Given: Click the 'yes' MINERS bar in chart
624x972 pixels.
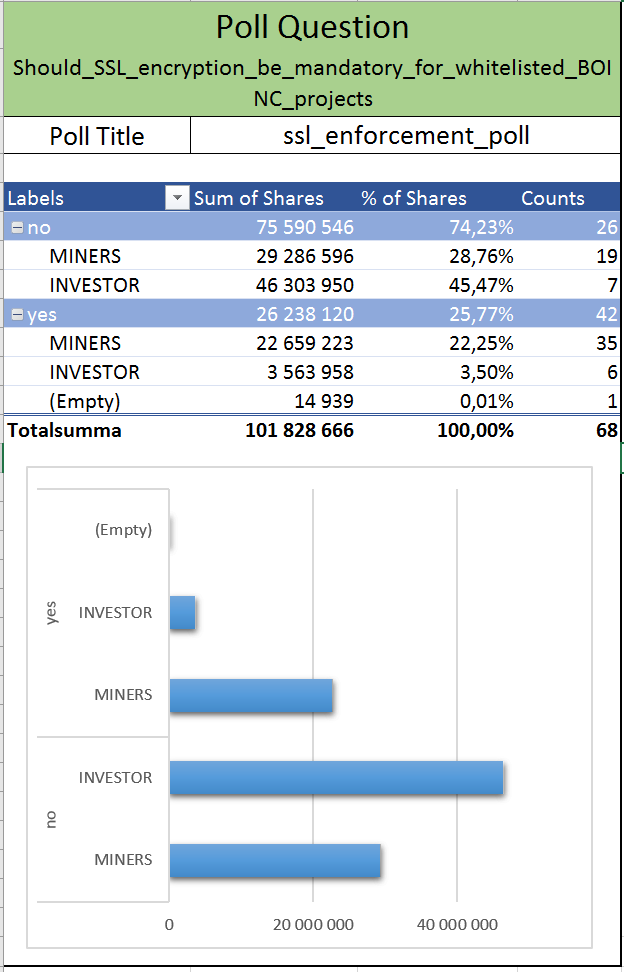Looking at the screenshot, I should pyautogui.click(x=251, y=696).
